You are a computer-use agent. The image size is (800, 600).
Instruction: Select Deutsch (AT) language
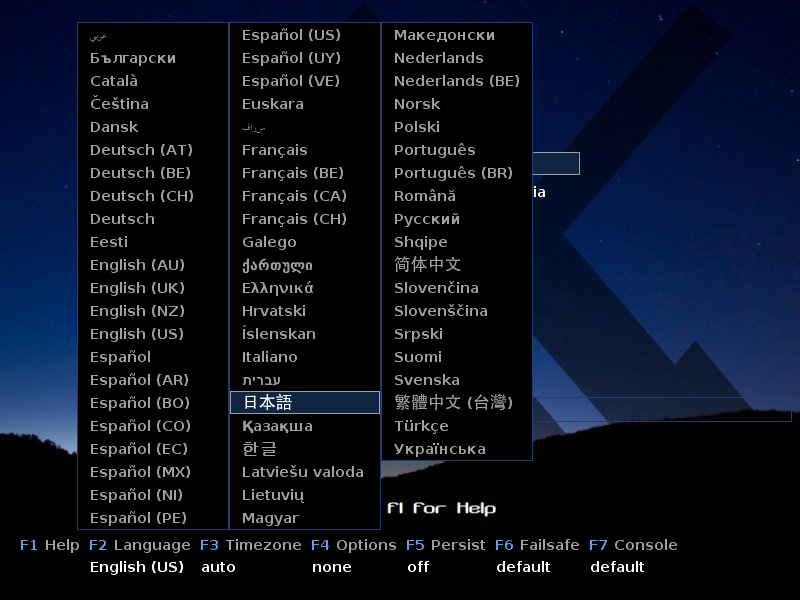[x=141, y=150]
